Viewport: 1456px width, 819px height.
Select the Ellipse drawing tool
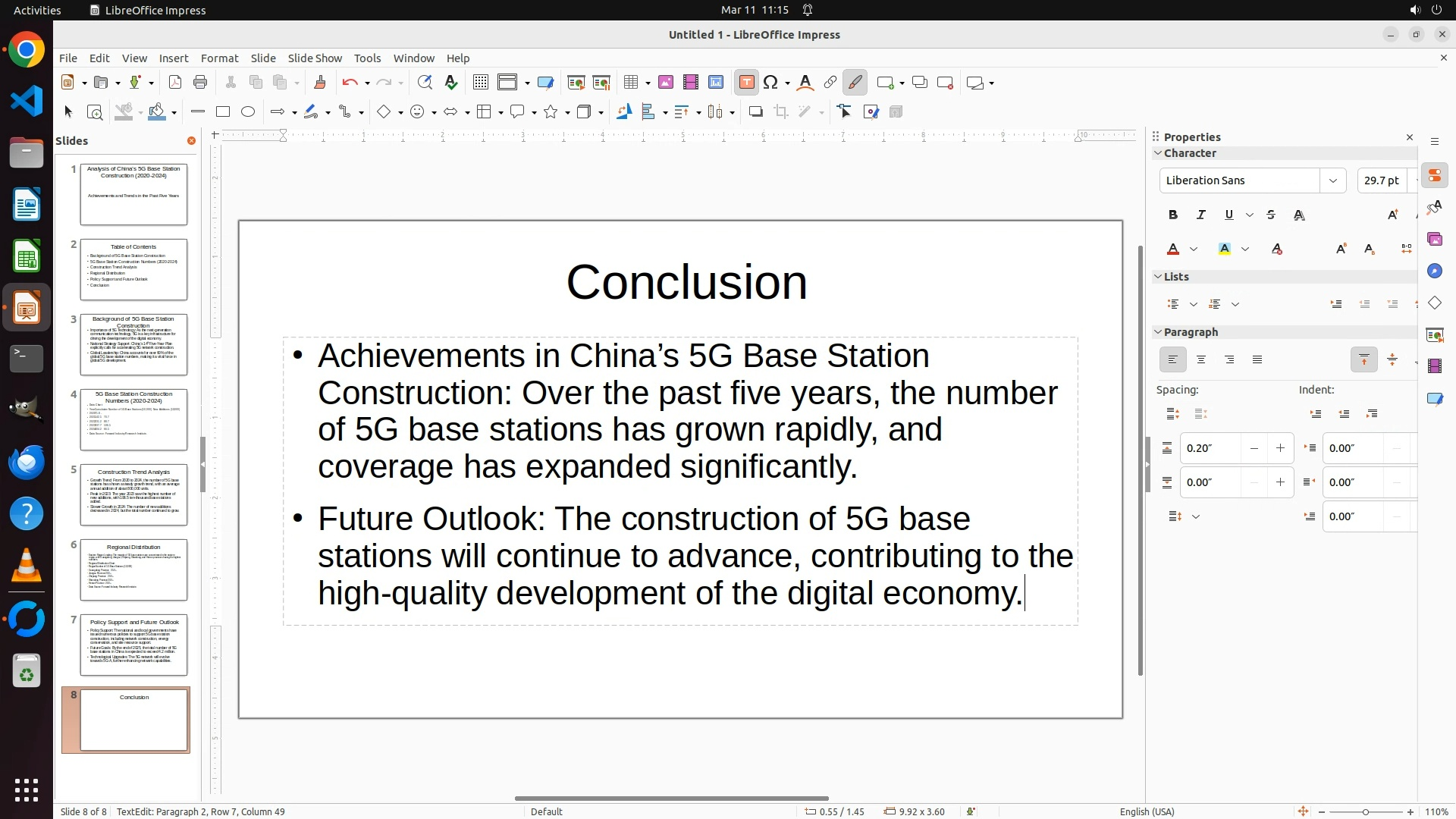[x=248, y=112]
